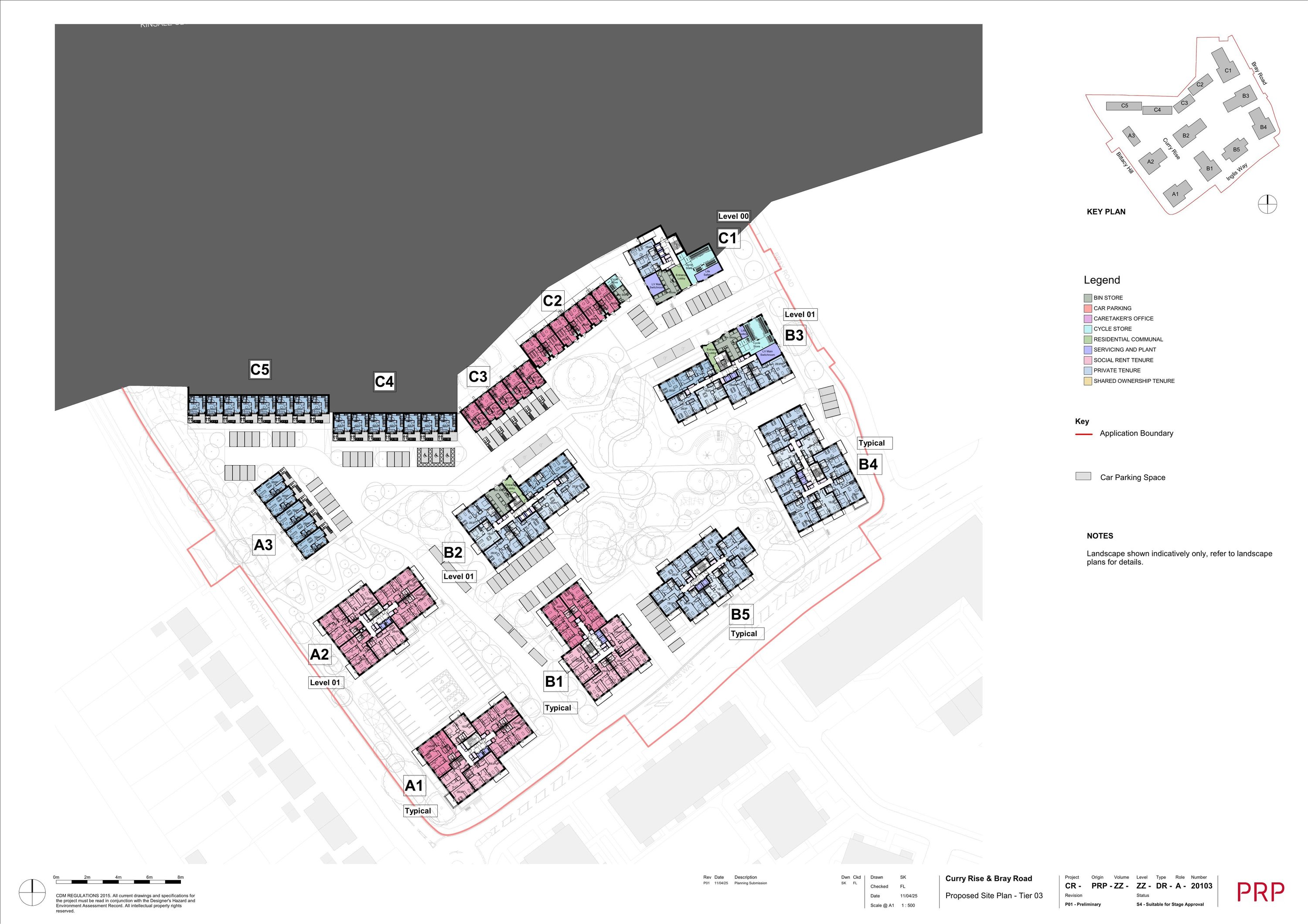Screen dimensions: 1308x924
Task: Click the C1 block label
Action: [x=728, y=238]
